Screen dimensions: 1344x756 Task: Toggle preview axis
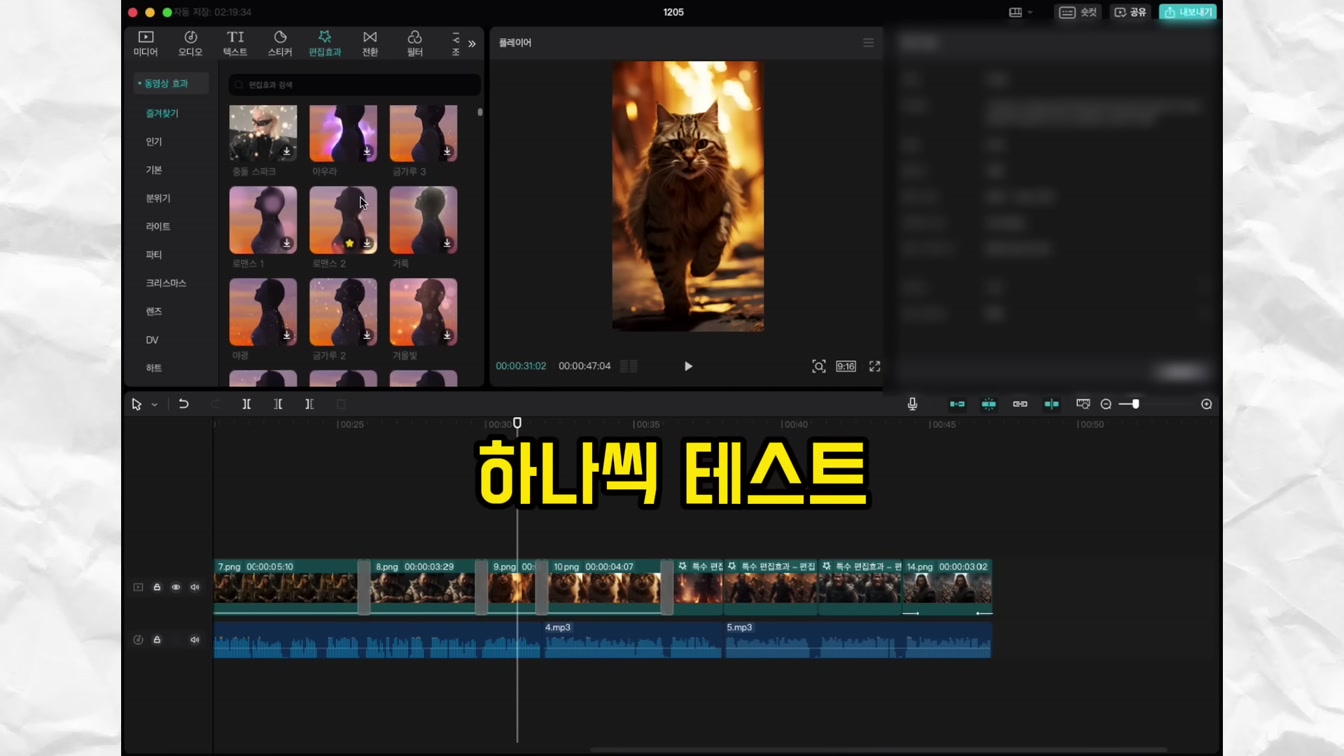pos(1051,404)
